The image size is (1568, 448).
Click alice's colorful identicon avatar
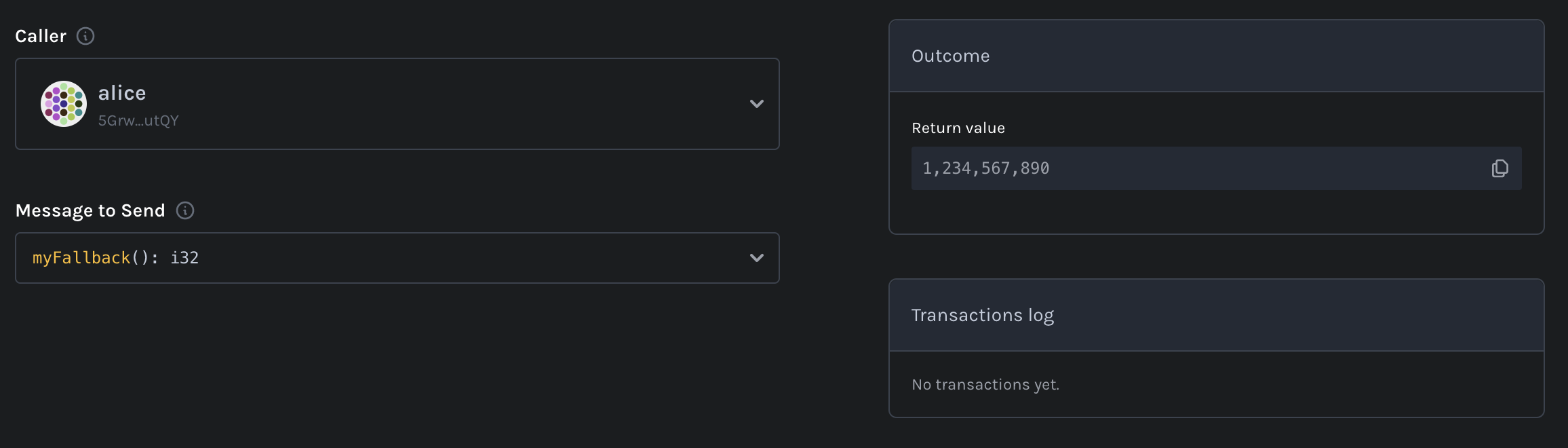pyautogui.click(x=64, y=104)
